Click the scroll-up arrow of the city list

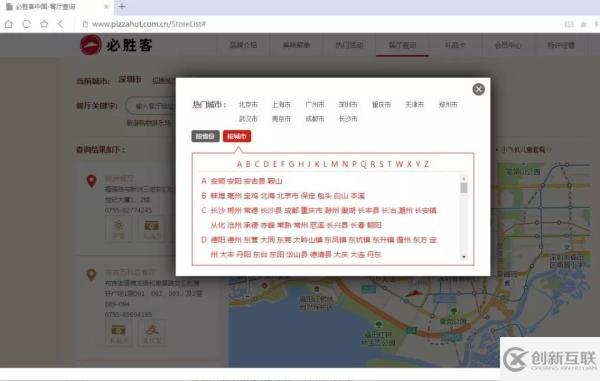click(464, 179)
